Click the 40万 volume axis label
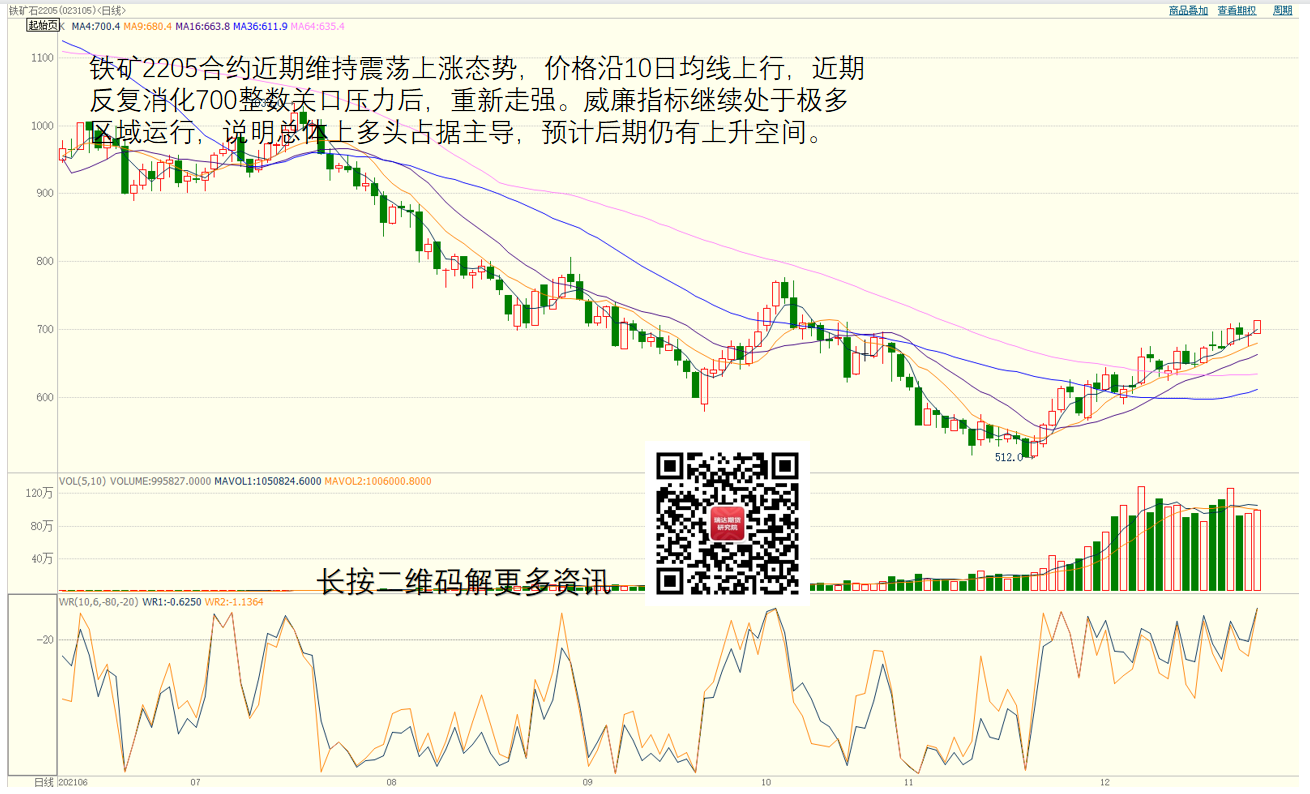This screenshot has height=794, width=1310. coord(43,559)
